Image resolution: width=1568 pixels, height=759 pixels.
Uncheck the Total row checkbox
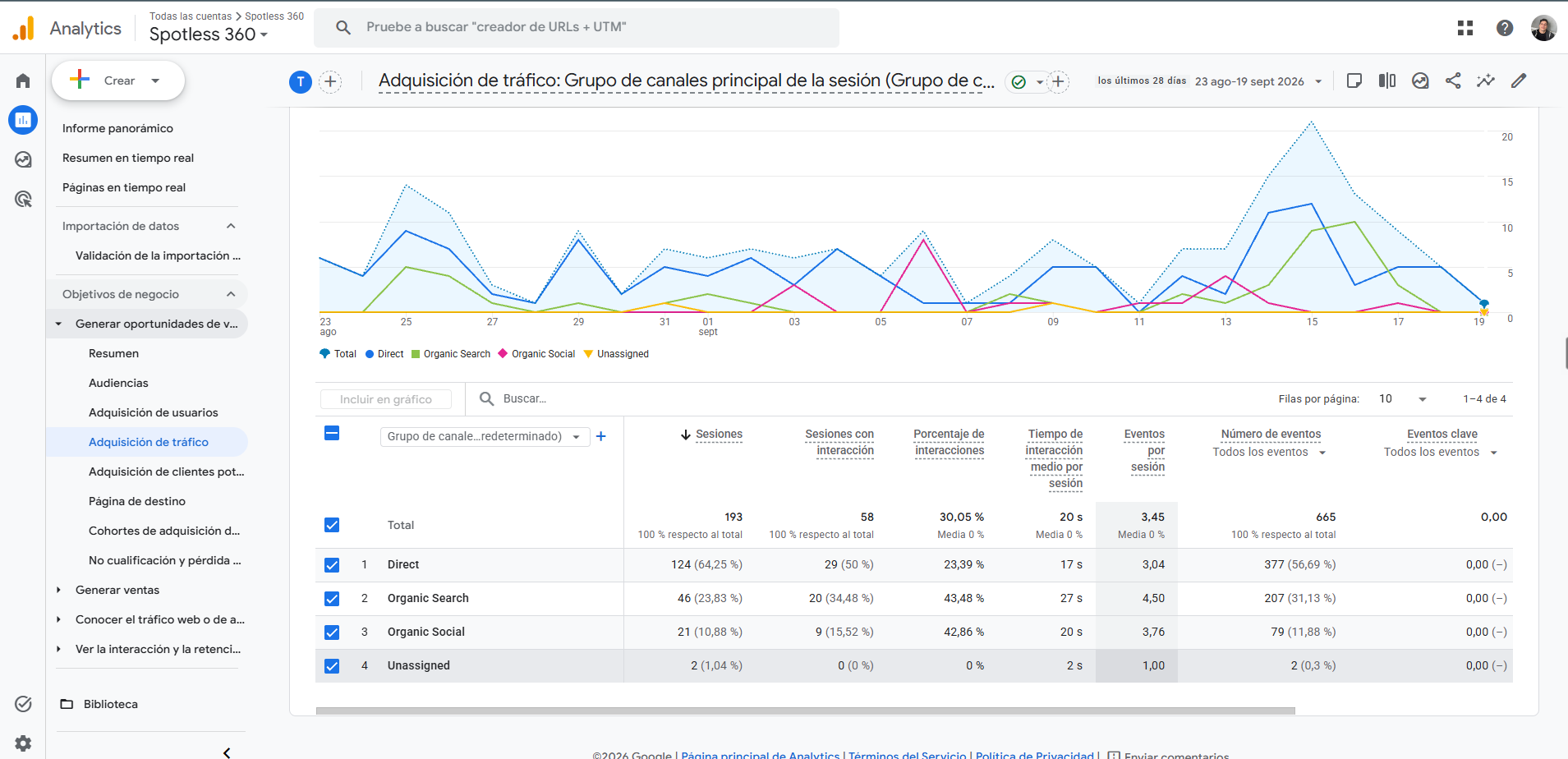pyautogui.click(x=332, y=525)
